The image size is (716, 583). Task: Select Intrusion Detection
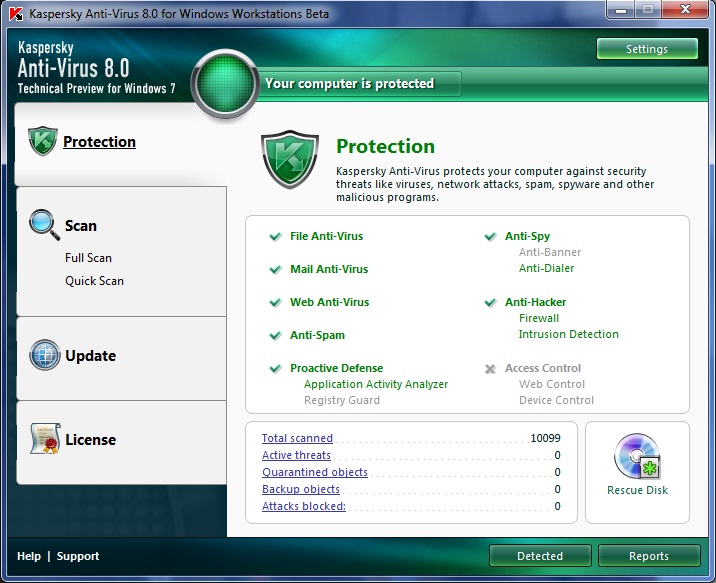[x=569, y=334]
